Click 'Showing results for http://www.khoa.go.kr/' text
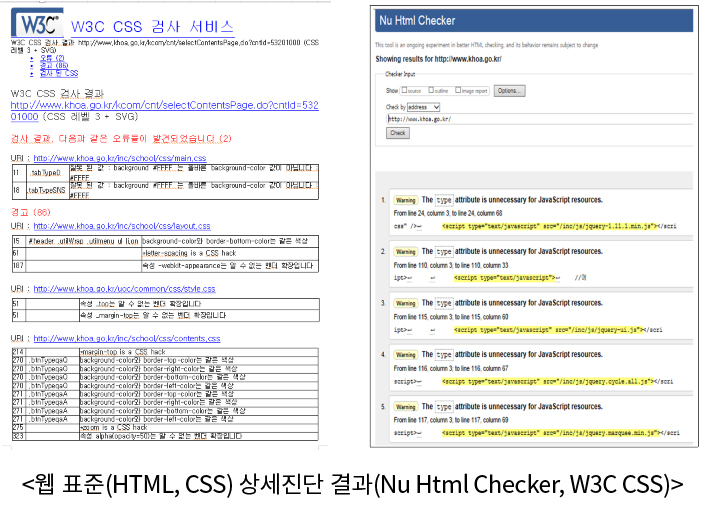Screen dimensions: 705x518 [438, 59]
